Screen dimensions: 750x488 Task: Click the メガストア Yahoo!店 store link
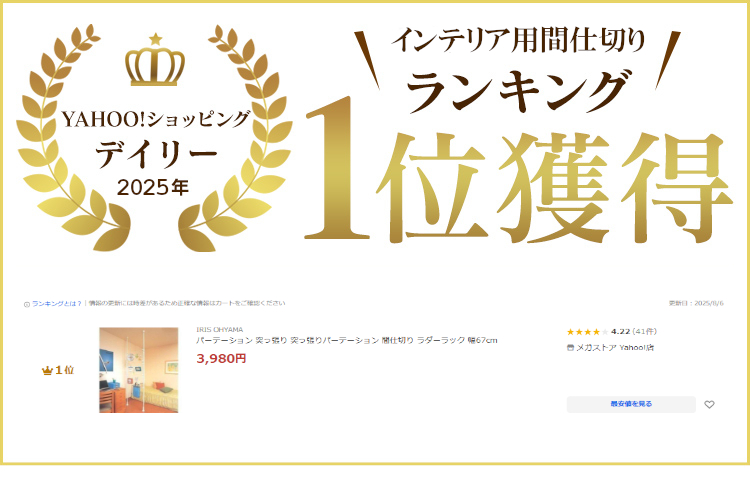pyautogui.click(x=615, y=348)
